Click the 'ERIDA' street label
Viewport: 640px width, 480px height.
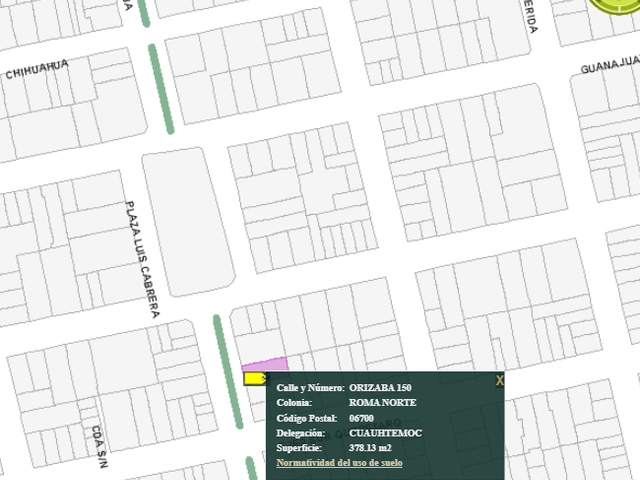coord(531,17)
